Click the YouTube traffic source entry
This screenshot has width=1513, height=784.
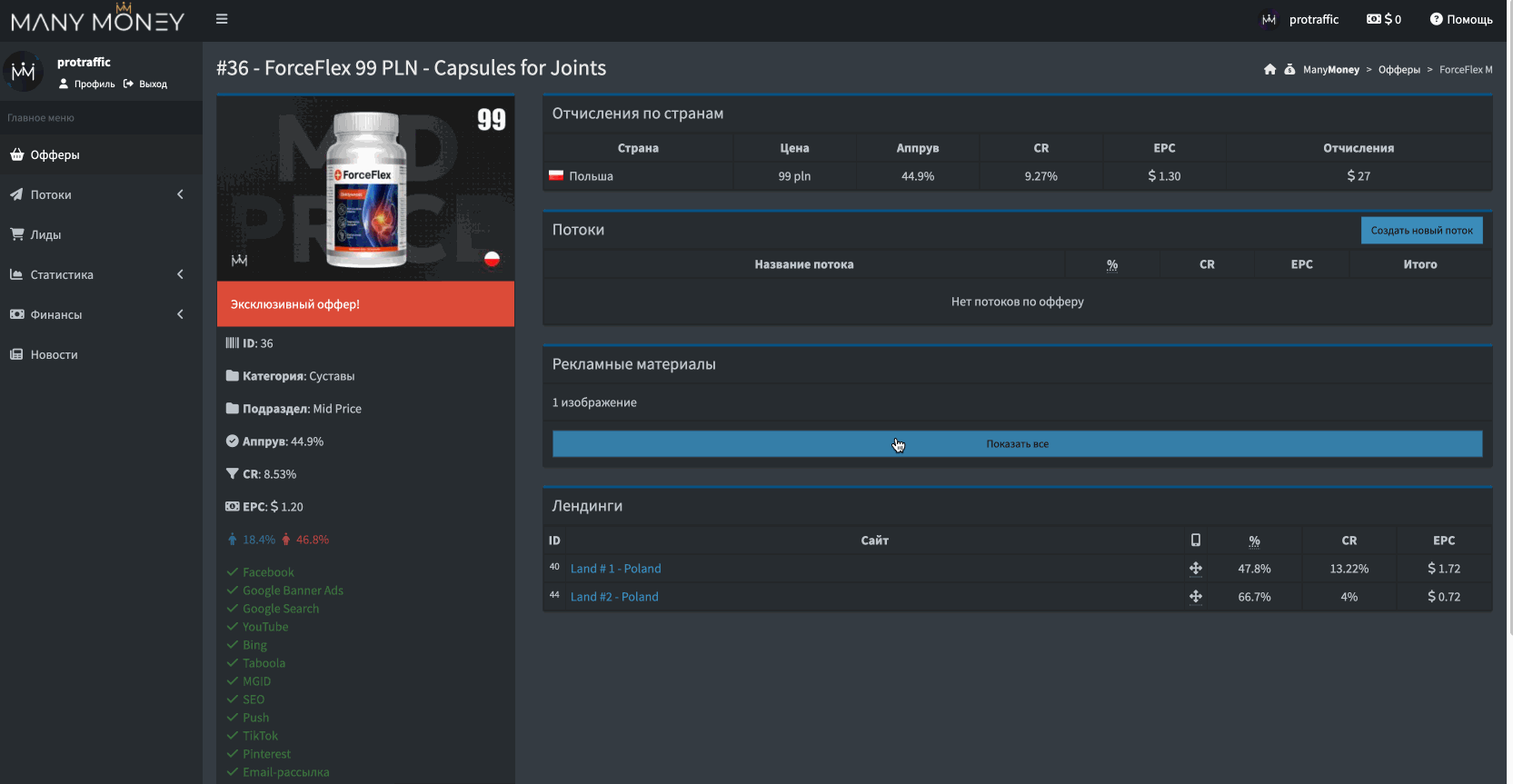click(x=265, y=627)
